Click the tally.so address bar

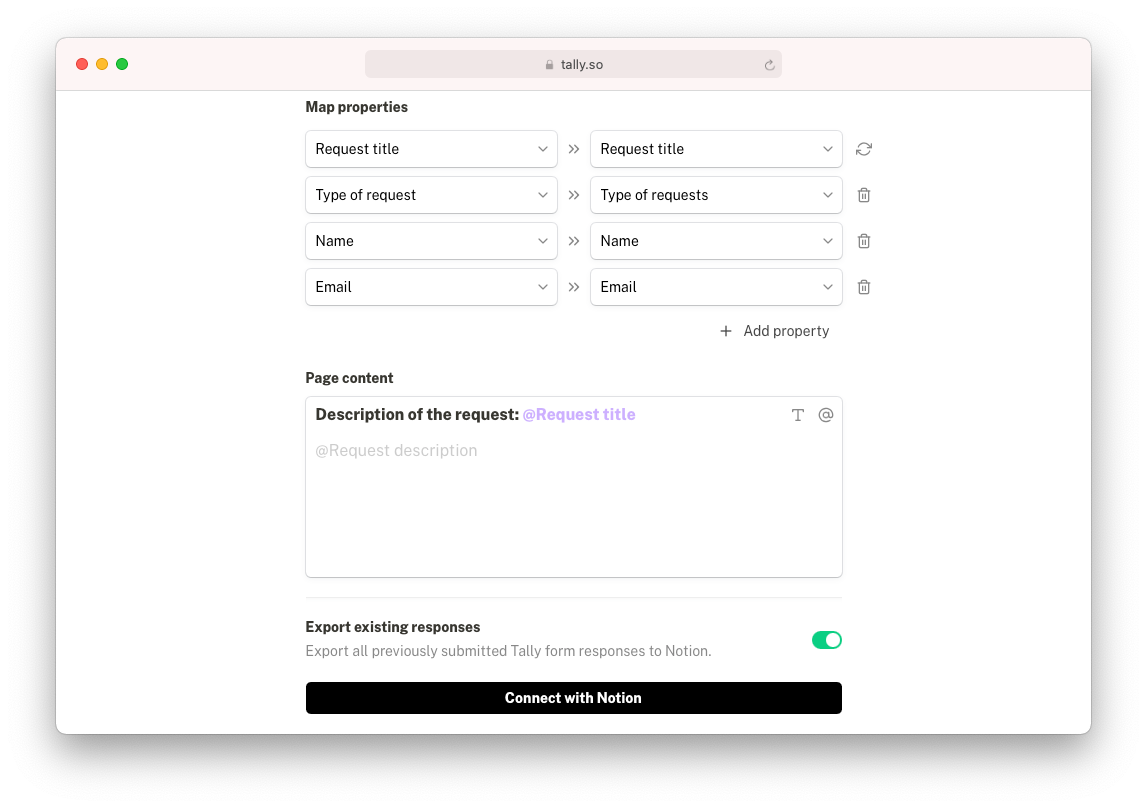pos(574,64)
